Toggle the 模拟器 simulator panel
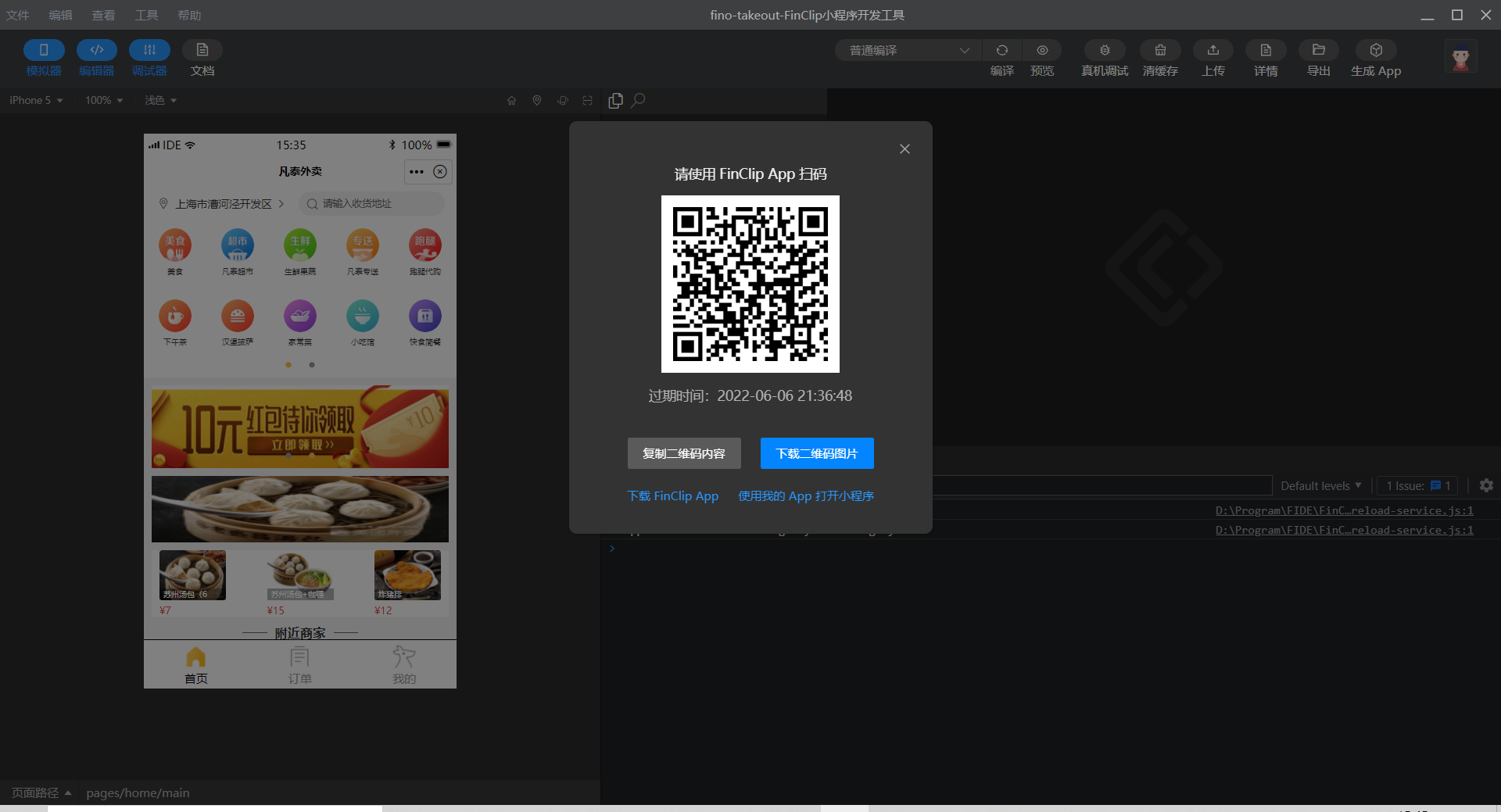This screenshot has height=812, width=1501. coord(44,50)
